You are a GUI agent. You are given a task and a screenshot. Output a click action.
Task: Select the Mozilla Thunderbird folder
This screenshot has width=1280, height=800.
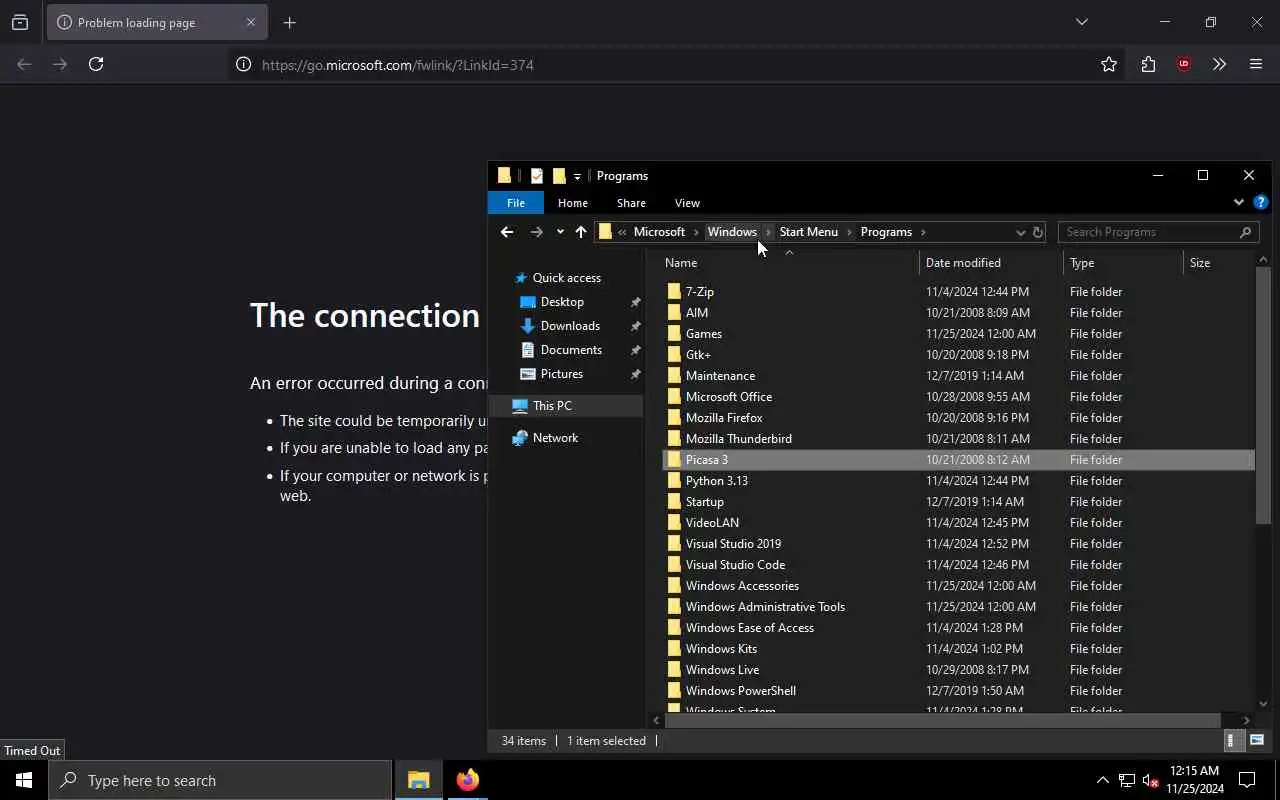pos(958,439)
